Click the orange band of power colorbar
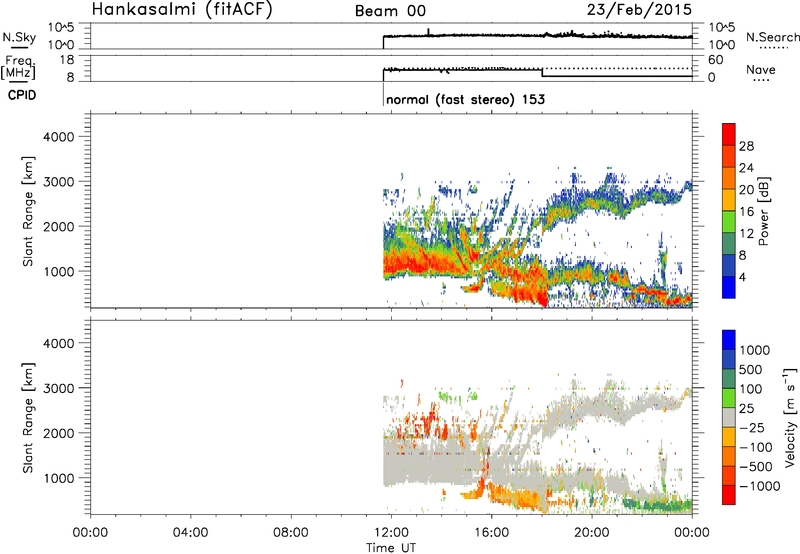 pyautogui.click(x=729, y=178)
